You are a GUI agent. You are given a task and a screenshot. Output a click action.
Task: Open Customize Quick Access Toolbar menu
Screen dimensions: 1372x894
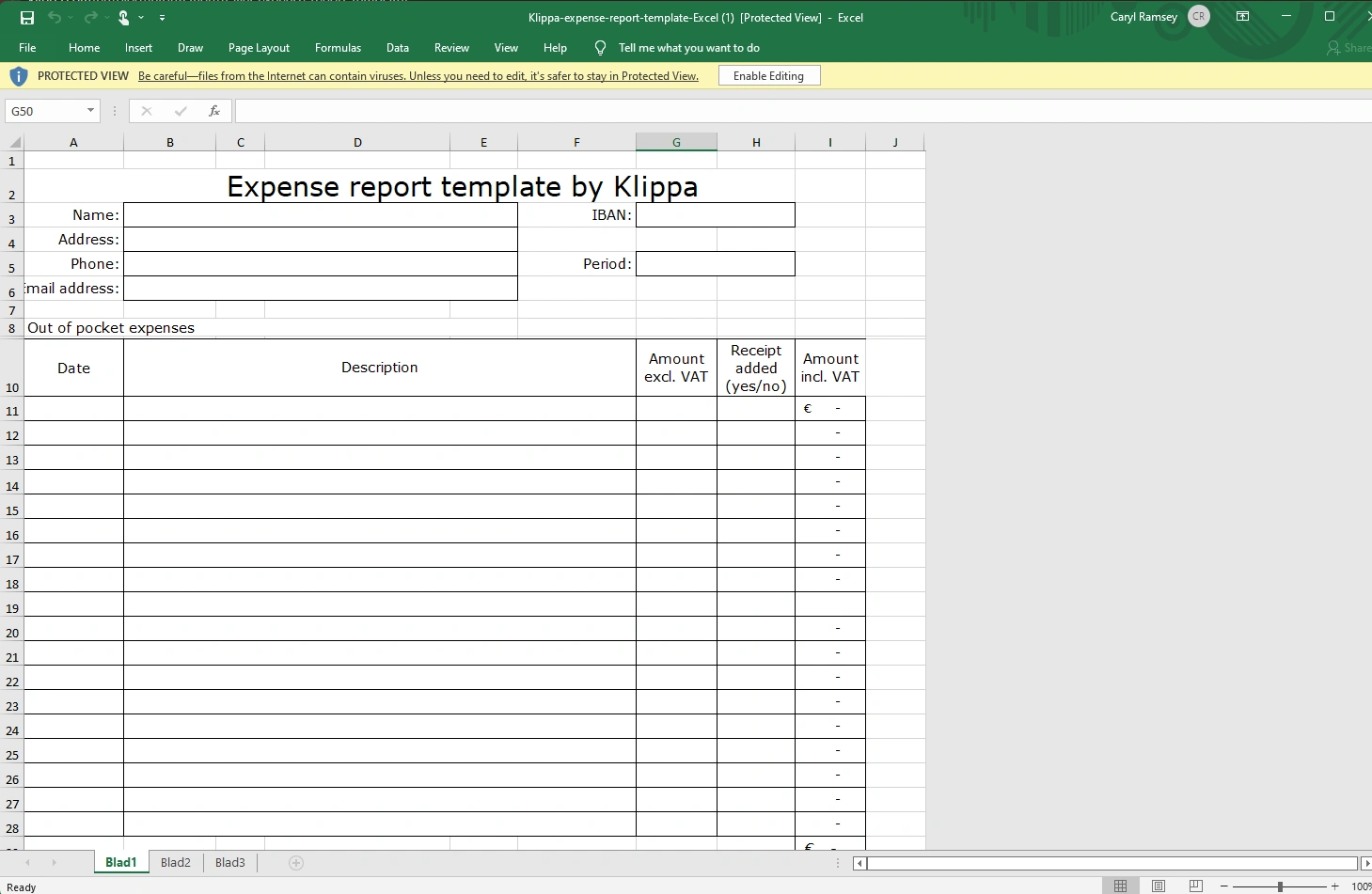point(163,18)
